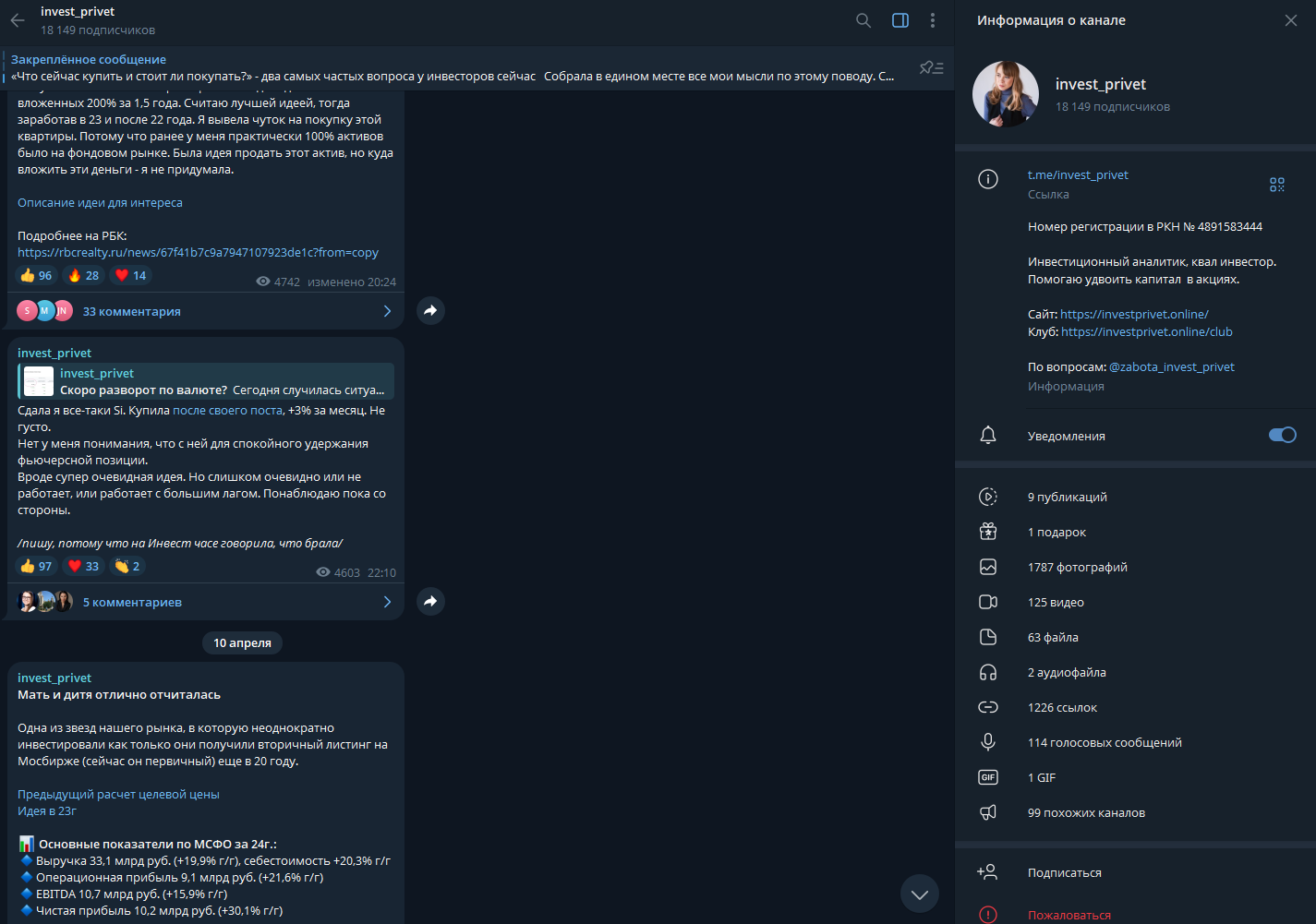The height and width of the screenshot is (924, 1316).
Task: Forward the post with 5 comments
Action: [x=430, y=601]
